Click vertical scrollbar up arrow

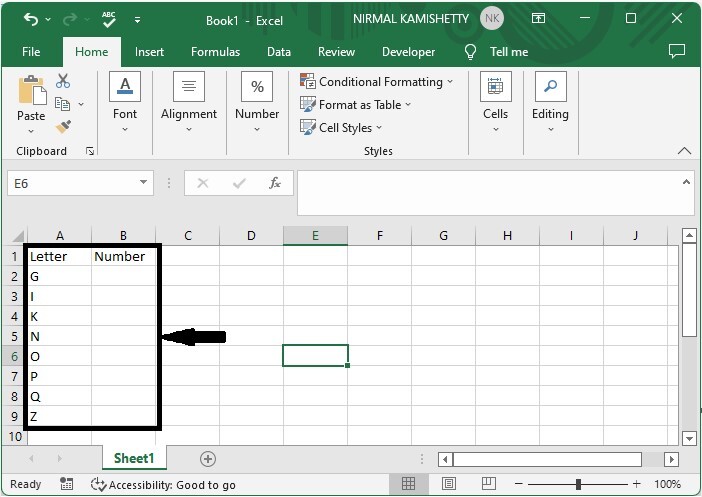point(689,236)
